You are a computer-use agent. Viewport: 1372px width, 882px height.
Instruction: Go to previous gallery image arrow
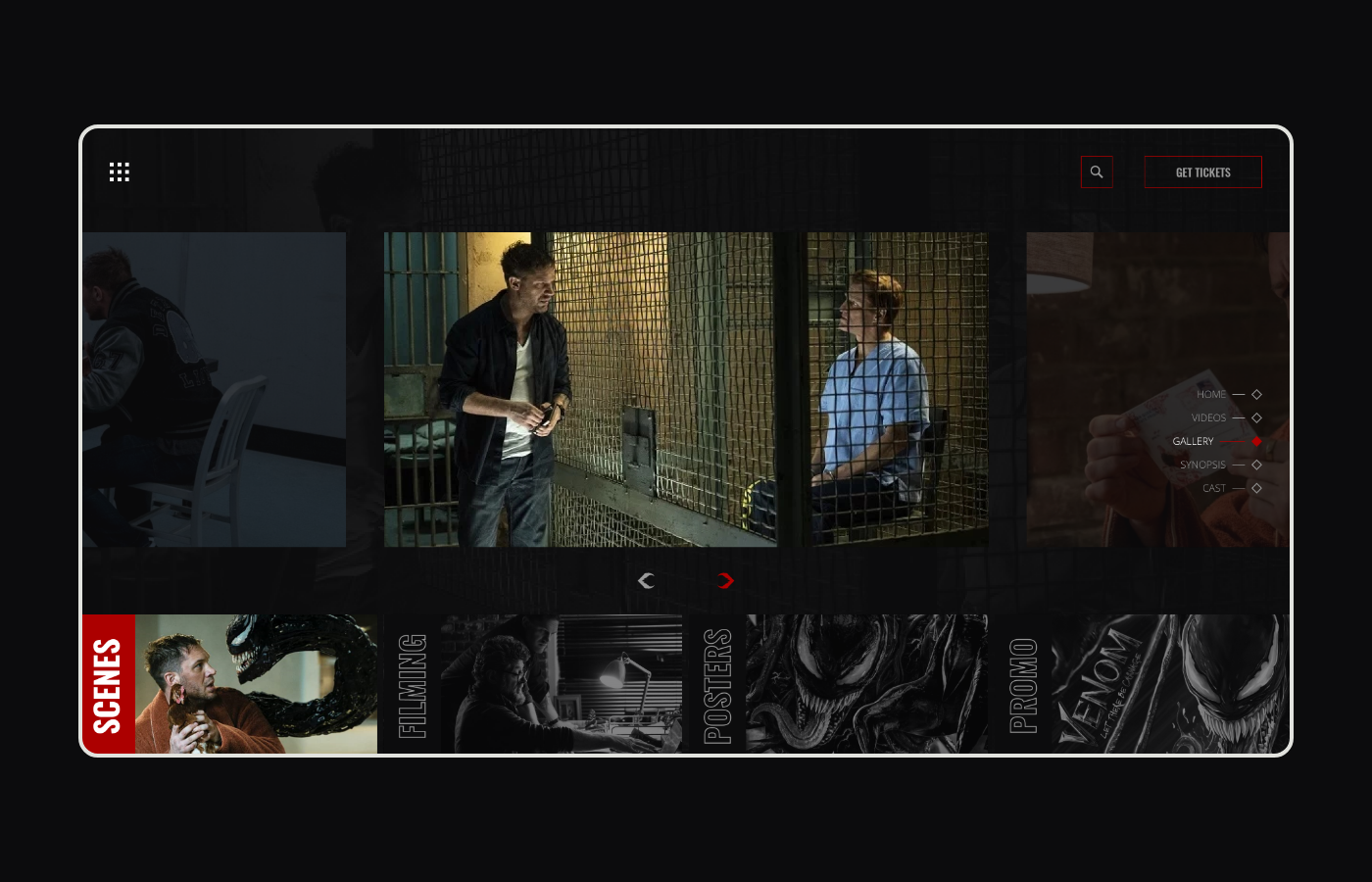pyautogui.click(x=646, y=581)
